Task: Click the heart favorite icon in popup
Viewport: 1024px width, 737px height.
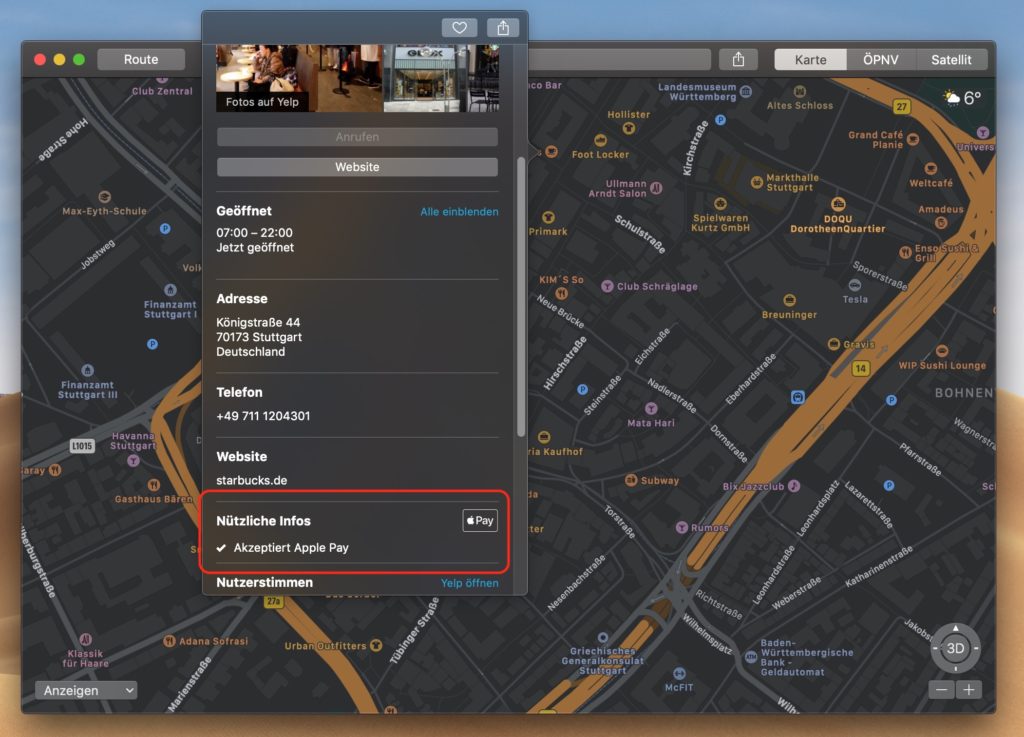Action: click(x=459, y=28)
